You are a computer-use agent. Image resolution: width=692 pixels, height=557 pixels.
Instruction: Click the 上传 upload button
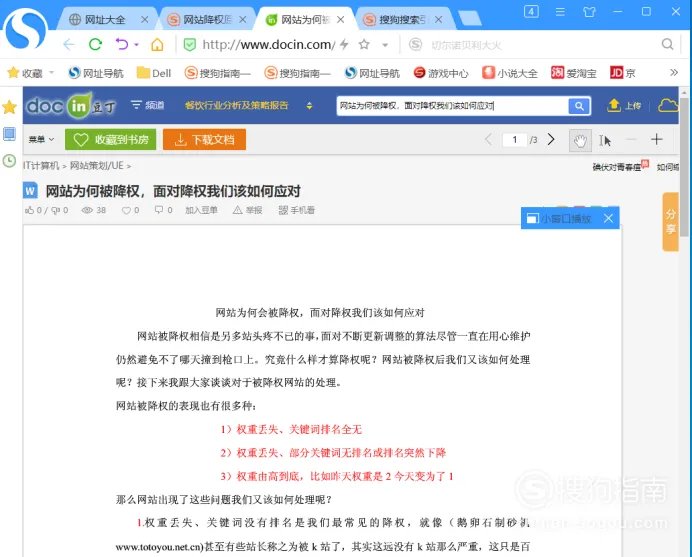click(x=624, y=105)
